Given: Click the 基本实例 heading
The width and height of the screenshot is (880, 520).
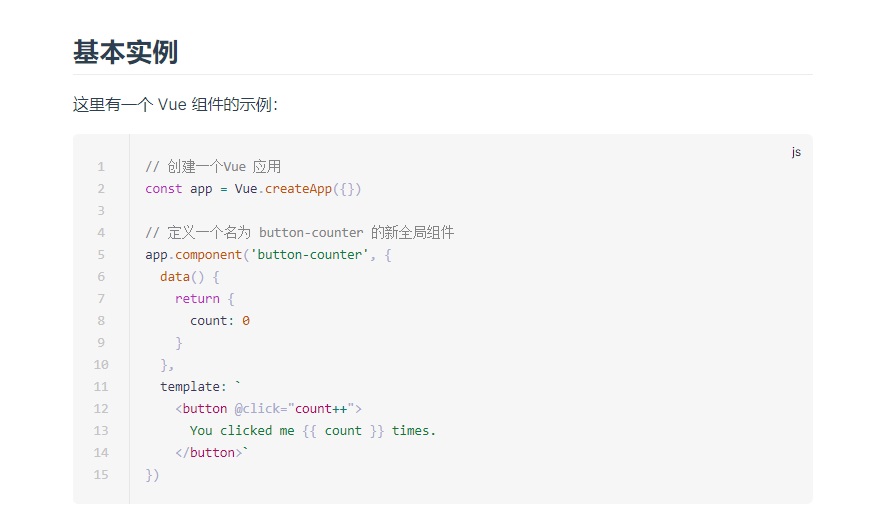Looking at the screenshot, I should [x=125, y=52].
